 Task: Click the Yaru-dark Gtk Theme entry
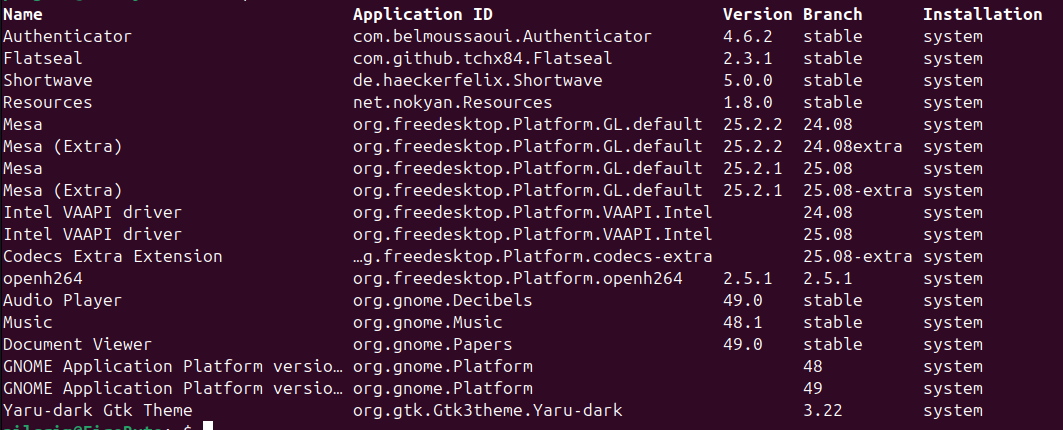point(97,410)
